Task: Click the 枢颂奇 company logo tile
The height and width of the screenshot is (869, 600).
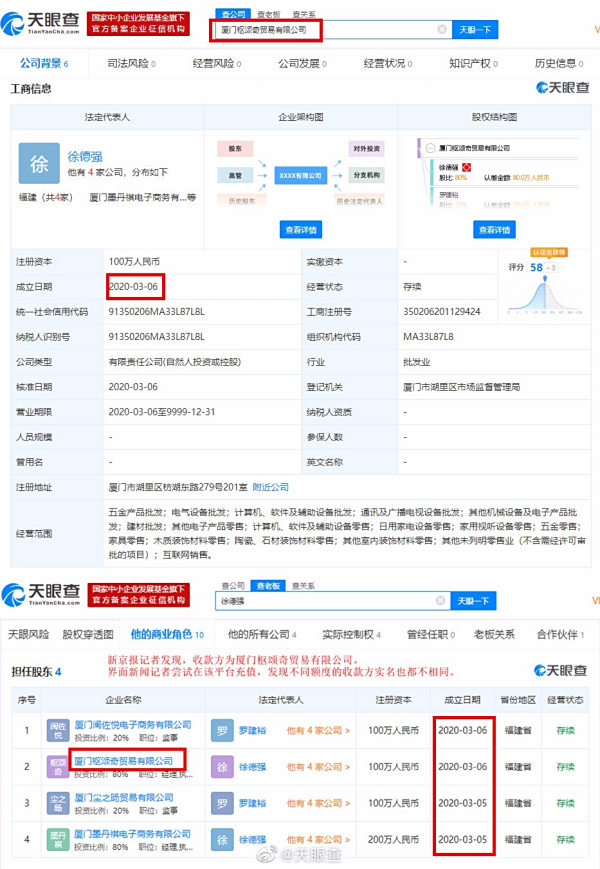Action: pos(58,767)
